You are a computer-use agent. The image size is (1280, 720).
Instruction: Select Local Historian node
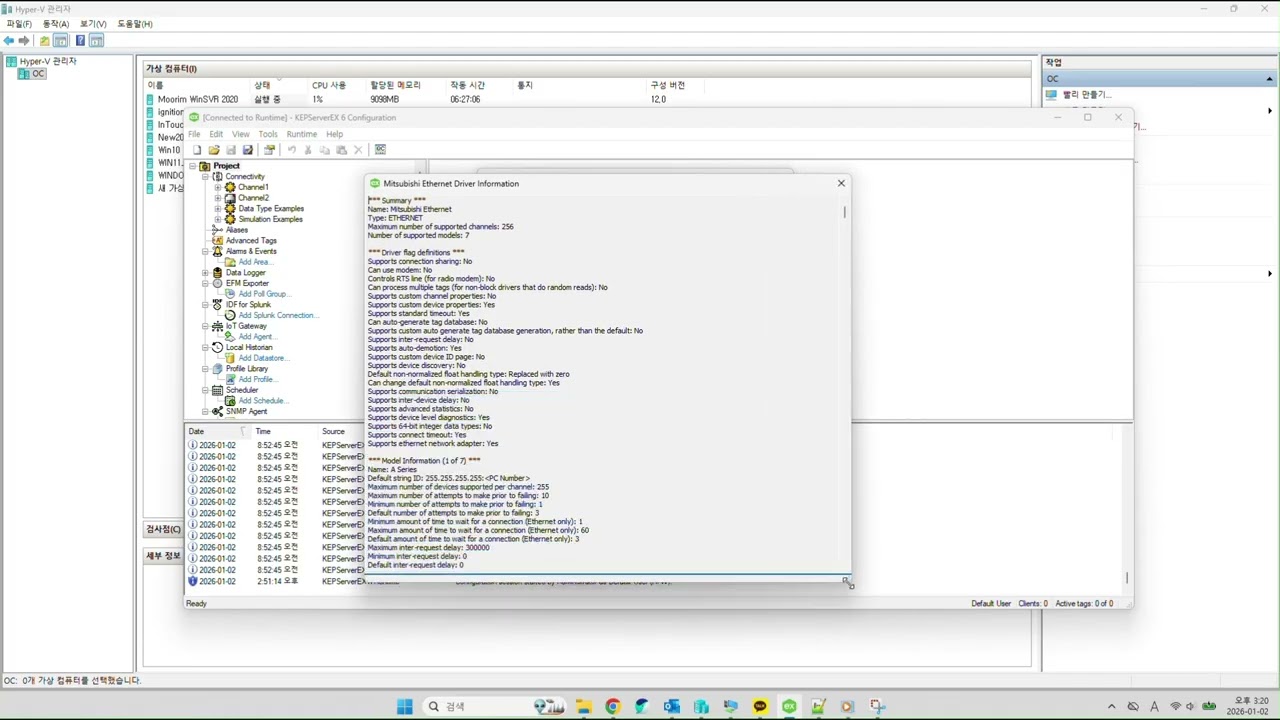point(249,347)
